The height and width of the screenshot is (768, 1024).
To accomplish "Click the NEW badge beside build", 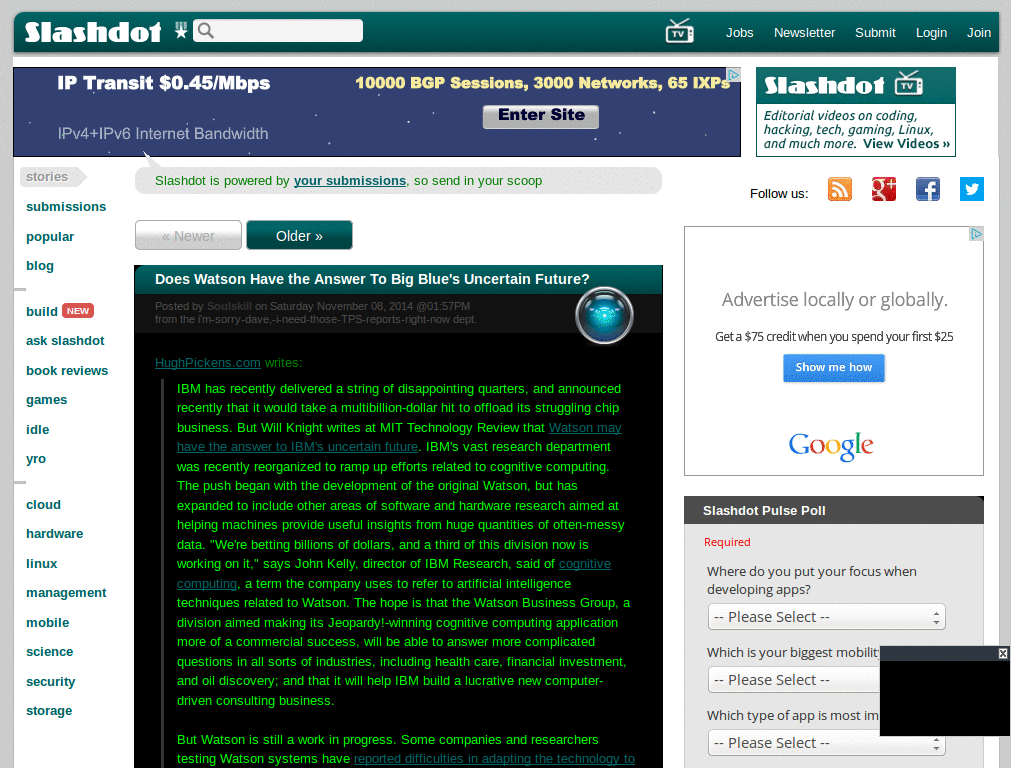I will pos(78,311).
